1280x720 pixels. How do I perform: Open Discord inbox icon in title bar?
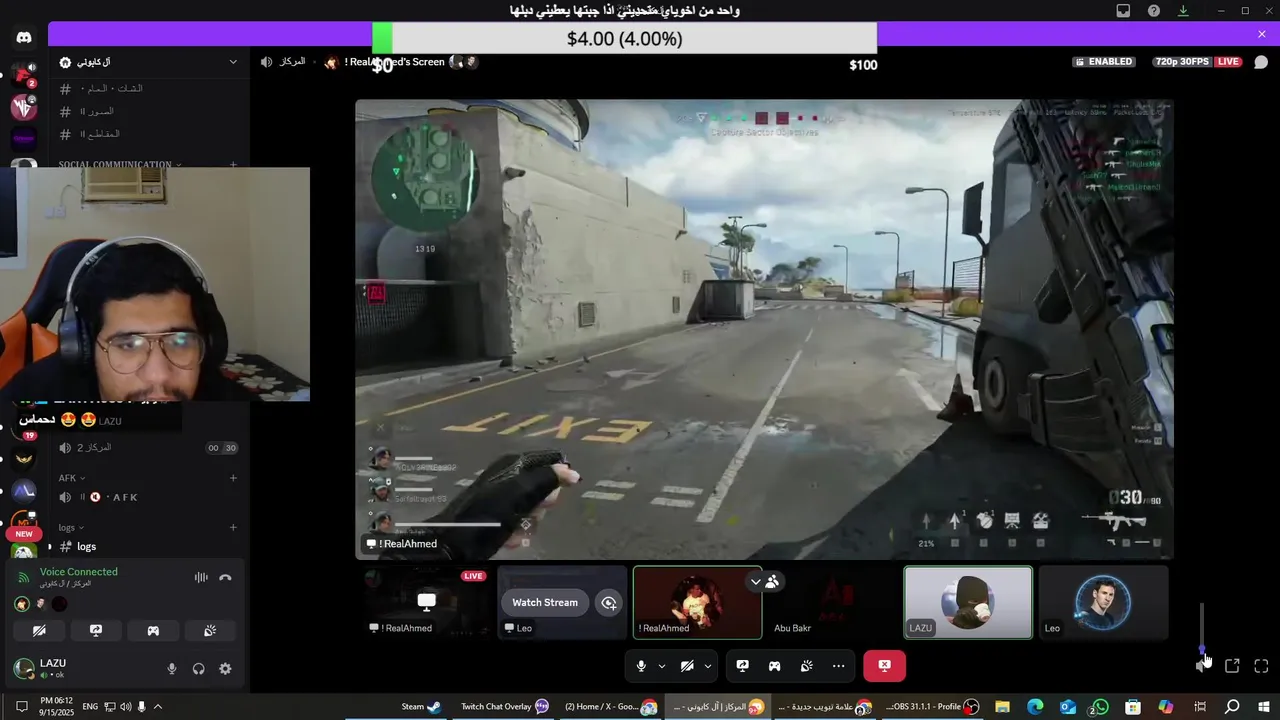[1123, 11]
